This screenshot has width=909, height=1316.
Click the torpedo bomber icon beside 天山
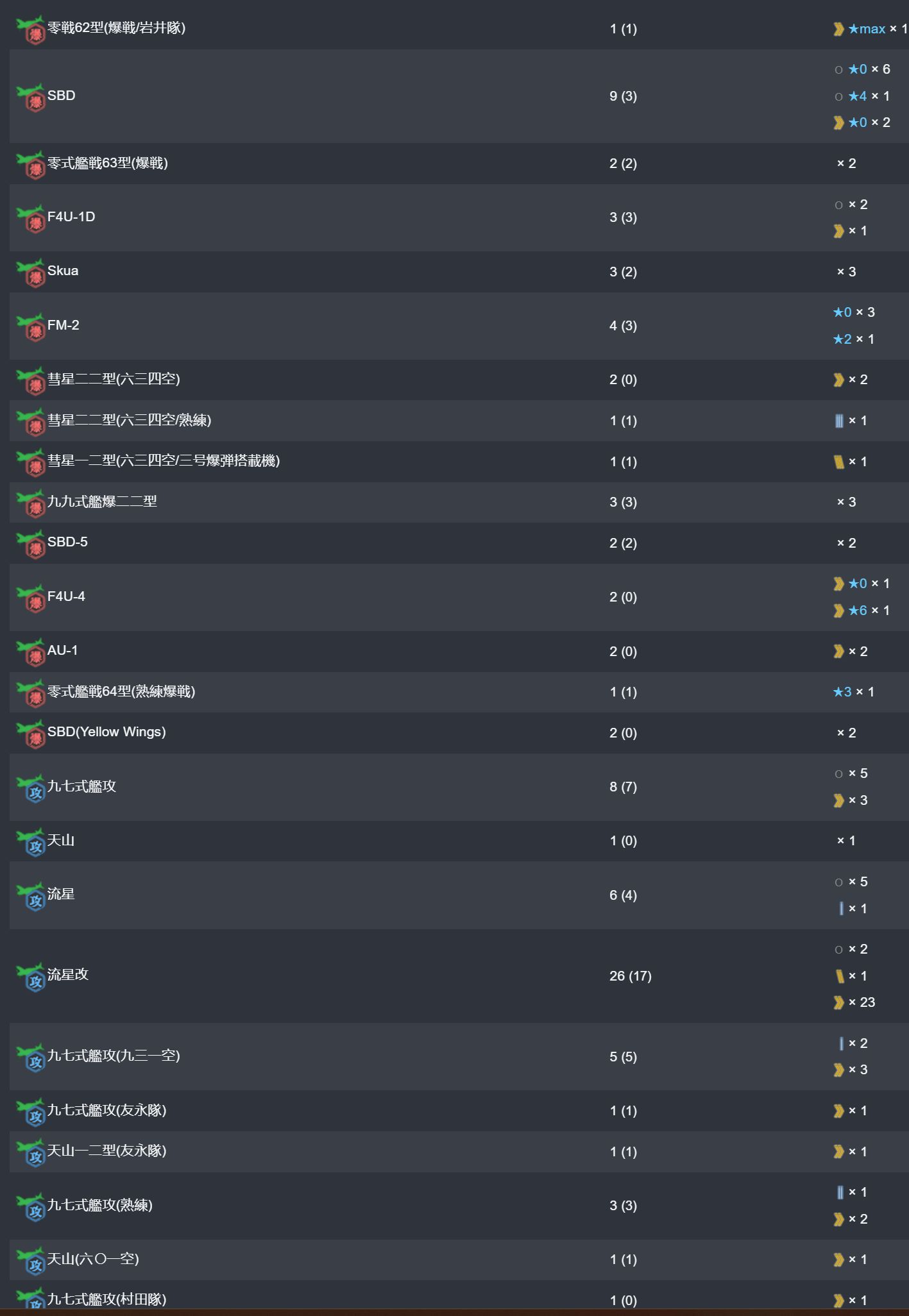coord(31,842)
